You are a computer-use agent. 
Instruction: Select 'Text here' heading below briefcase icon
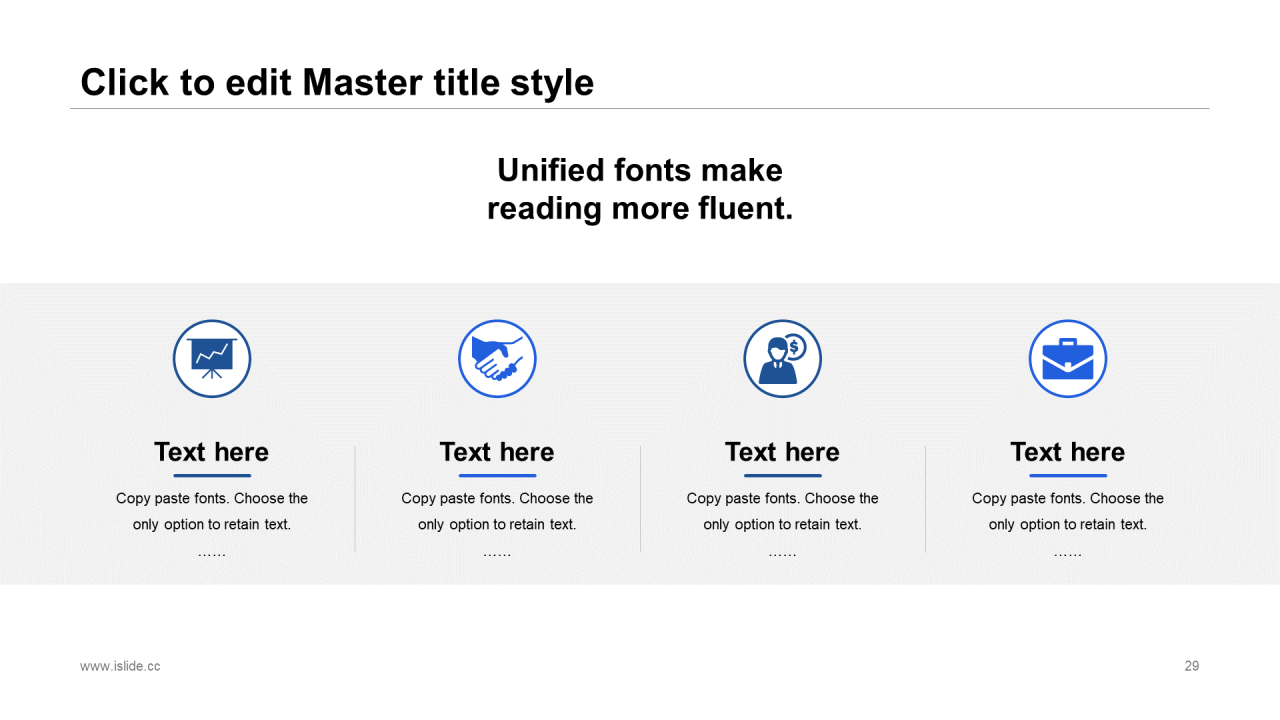point(1068,452)
